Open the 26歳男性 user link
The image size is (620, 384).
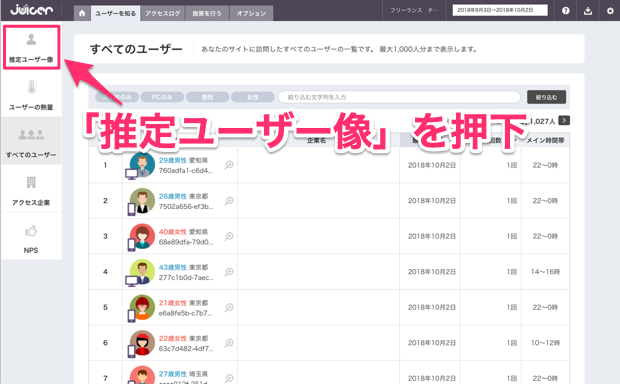coord(173,196)
